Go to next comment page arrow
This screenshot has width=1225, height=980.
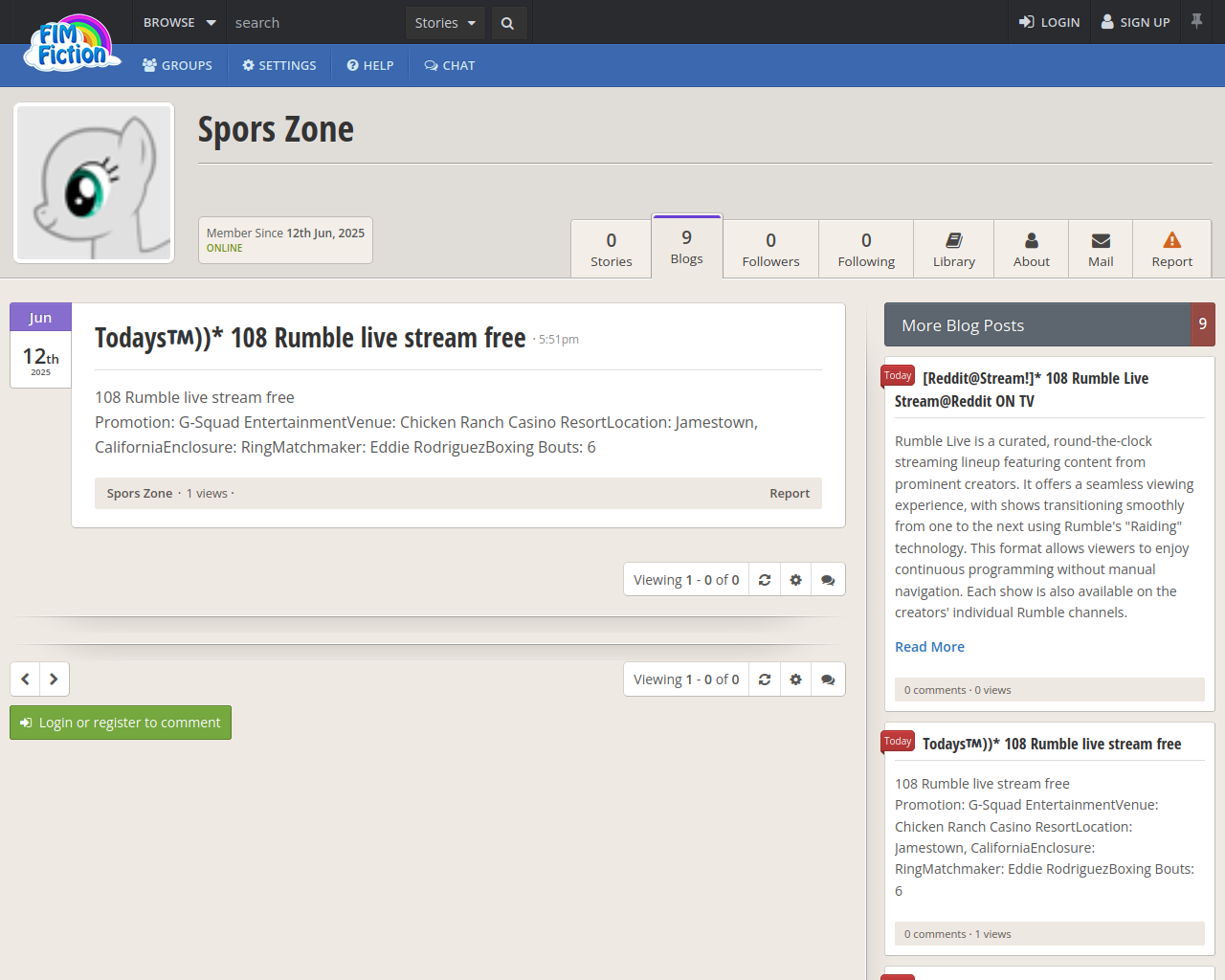click(x=55, y=679)
